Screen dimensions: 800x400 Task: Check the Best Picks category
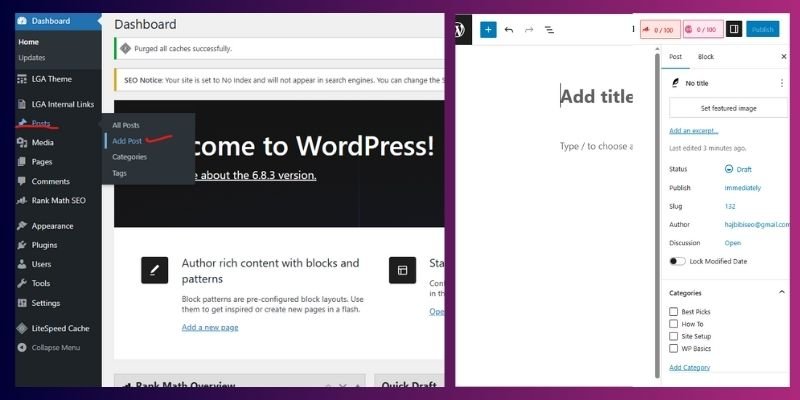673,311
